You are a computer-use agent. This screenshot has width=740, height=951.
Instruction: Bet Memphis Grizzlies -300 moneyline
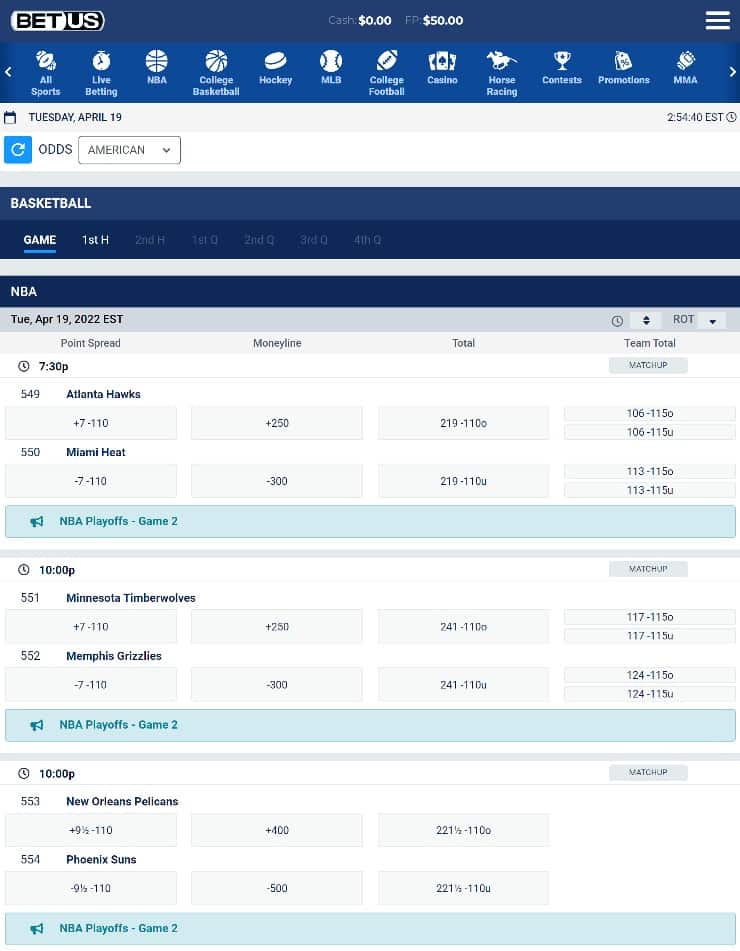277,685
